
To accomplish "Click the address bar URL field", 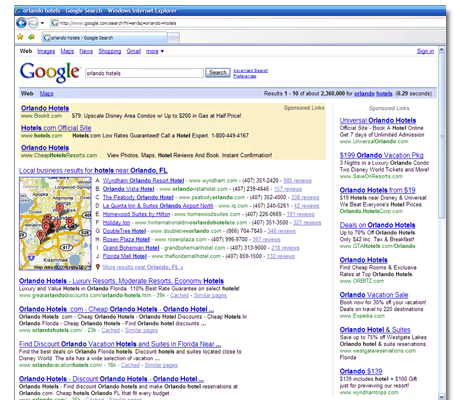I will point(247,23).
